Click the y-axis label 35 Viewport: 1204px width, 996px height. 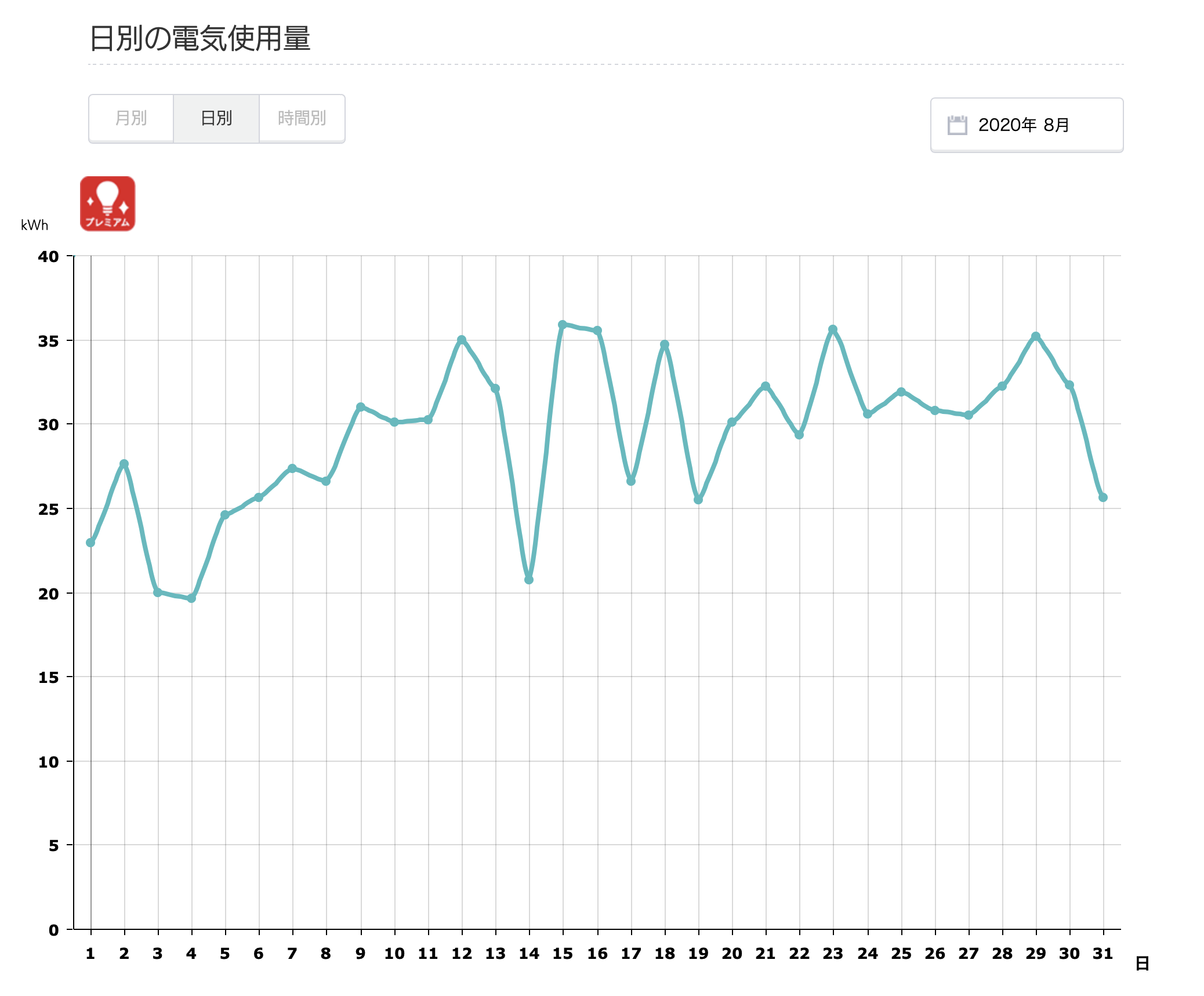[x=48, y=341]
